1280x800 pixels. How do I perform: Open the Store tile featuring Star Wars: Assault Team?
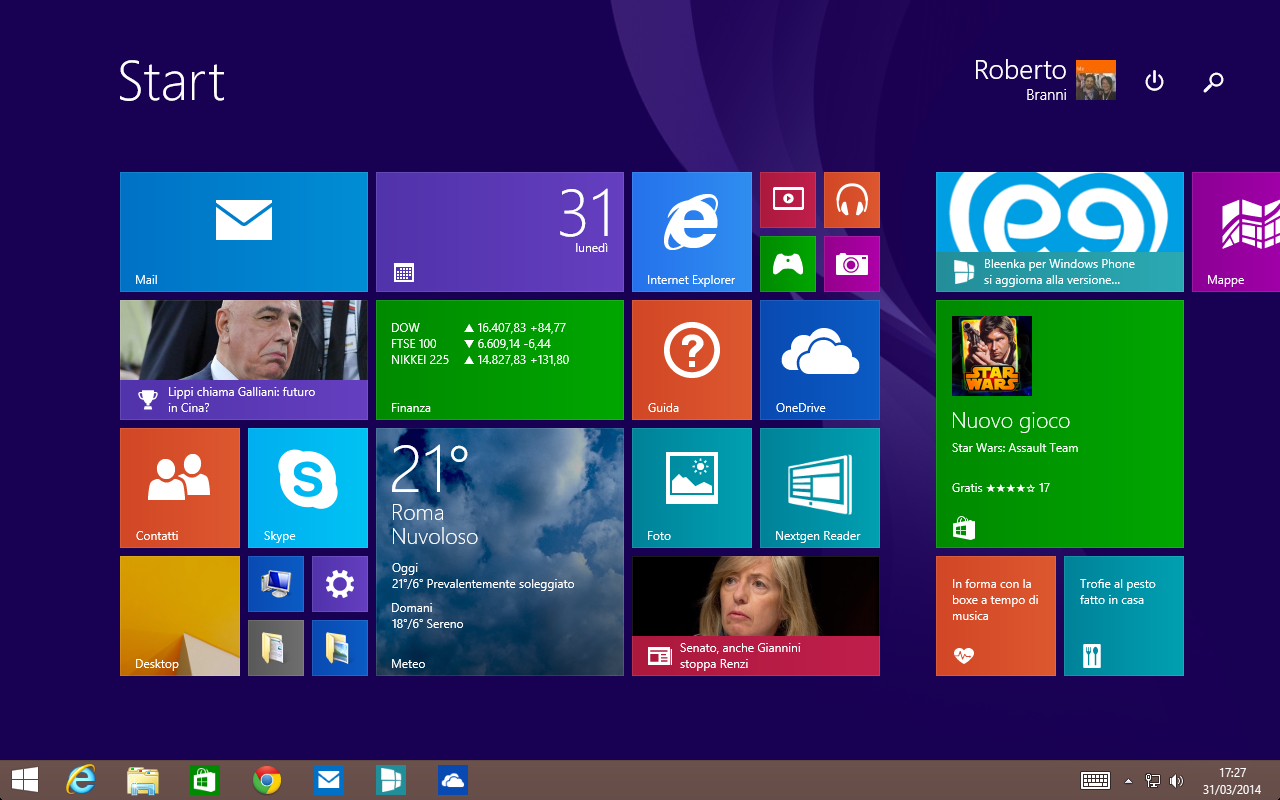pos(1060,424)
